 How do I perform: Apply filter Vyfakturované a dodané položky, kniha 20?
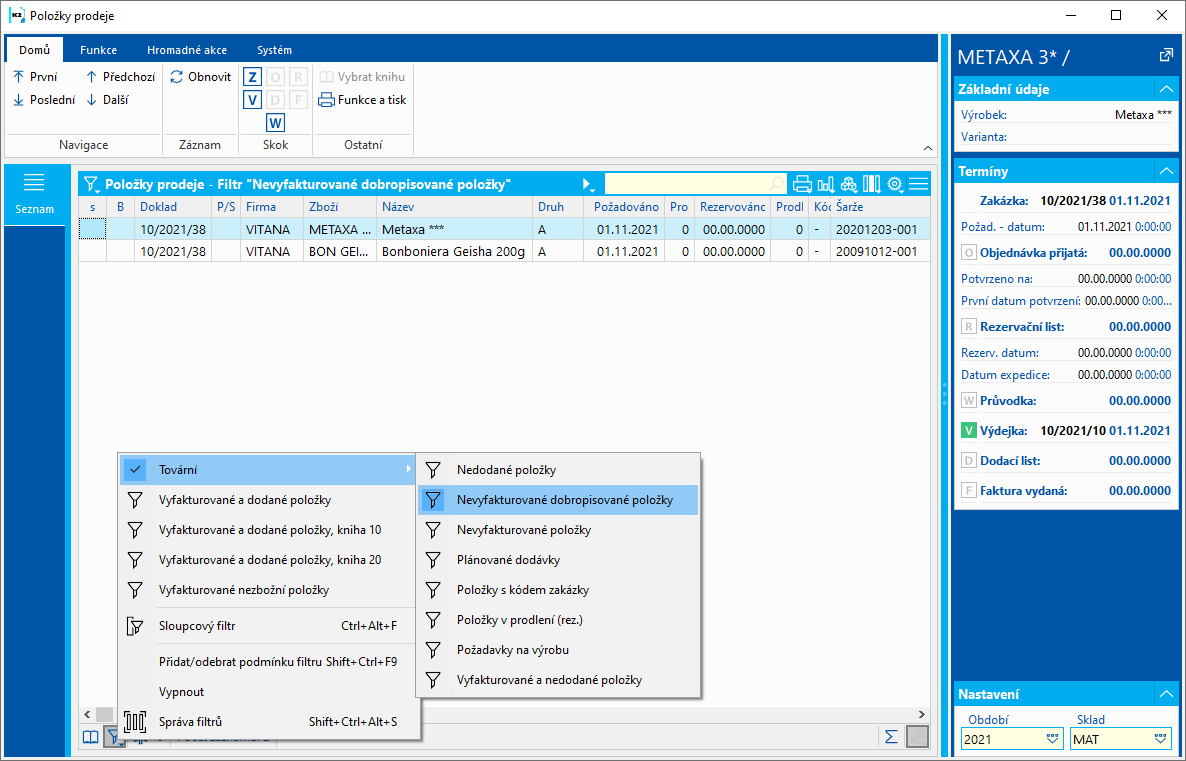pyautogui.click(x=268, y=560)
